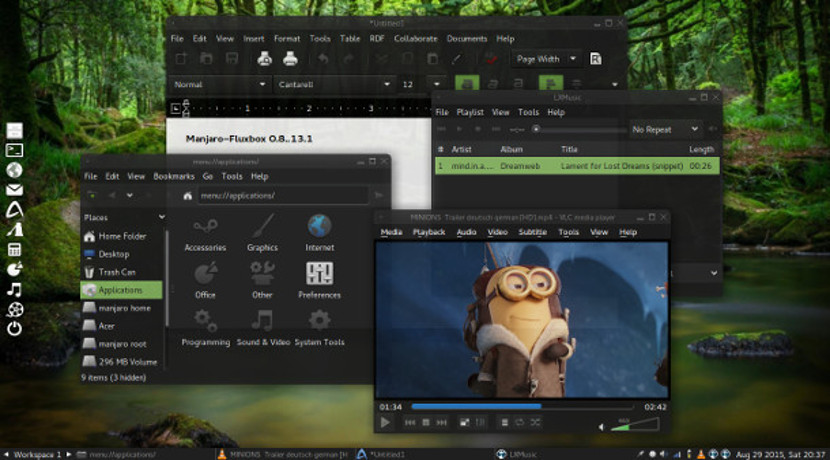Open Playlist menu in LXMusic

point(470,113)
